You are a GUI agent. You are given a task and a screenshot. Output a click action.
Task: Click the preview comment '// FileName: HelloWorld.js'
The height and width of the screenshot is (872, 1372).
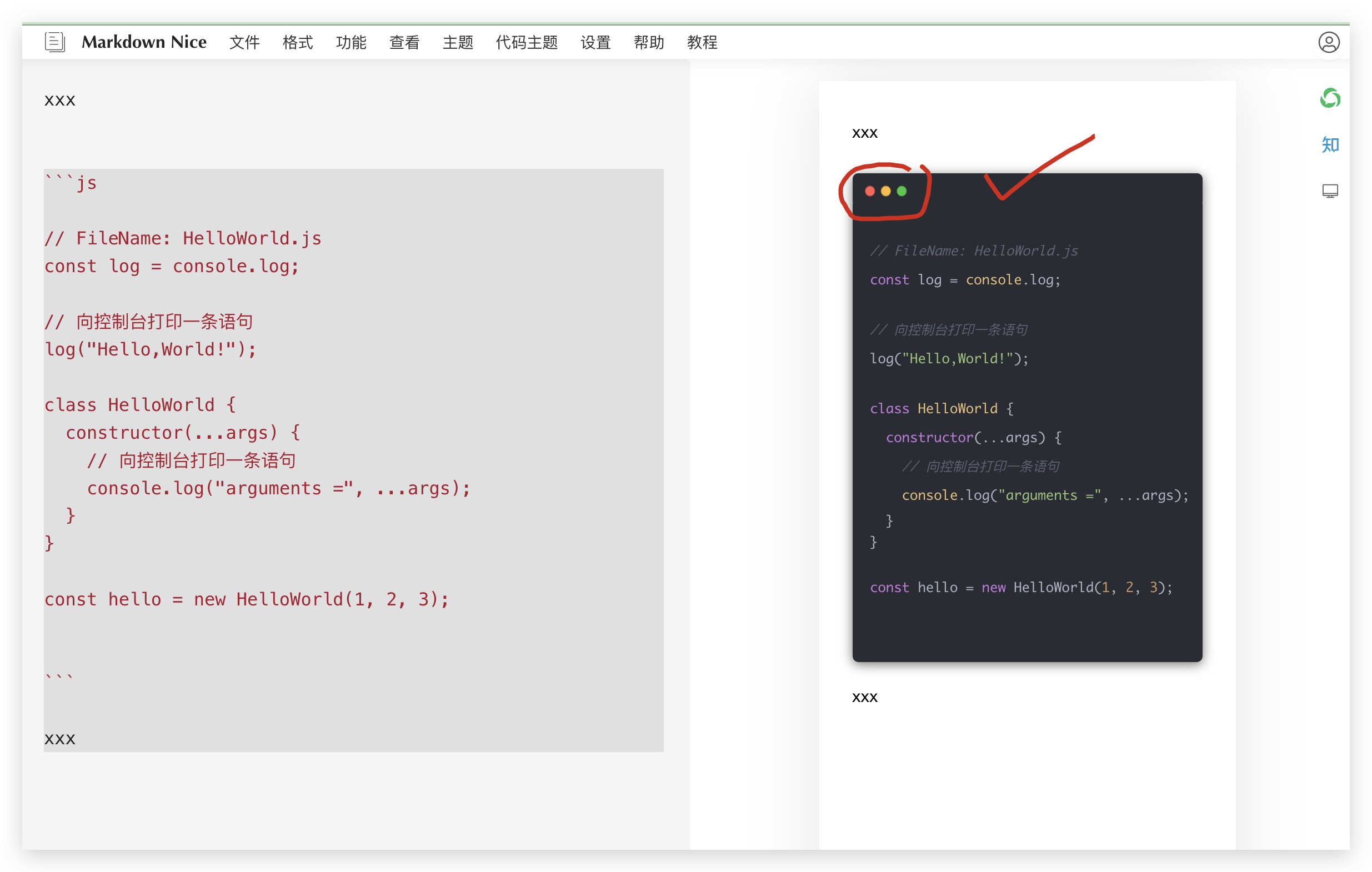974,250
